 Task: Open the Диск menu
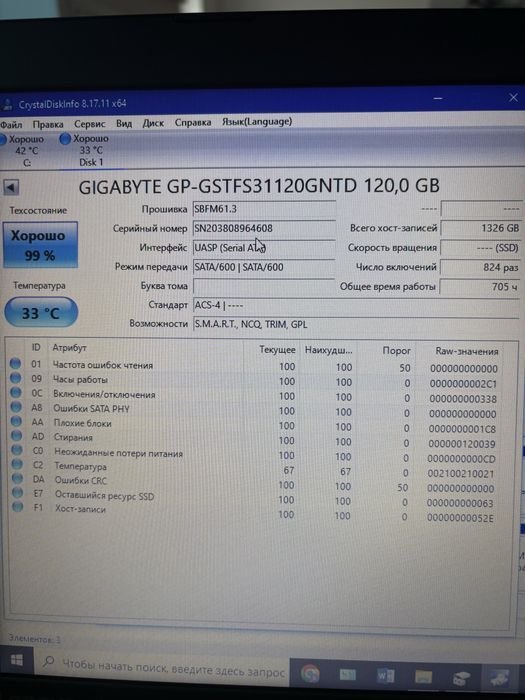[x=153, y=123]
